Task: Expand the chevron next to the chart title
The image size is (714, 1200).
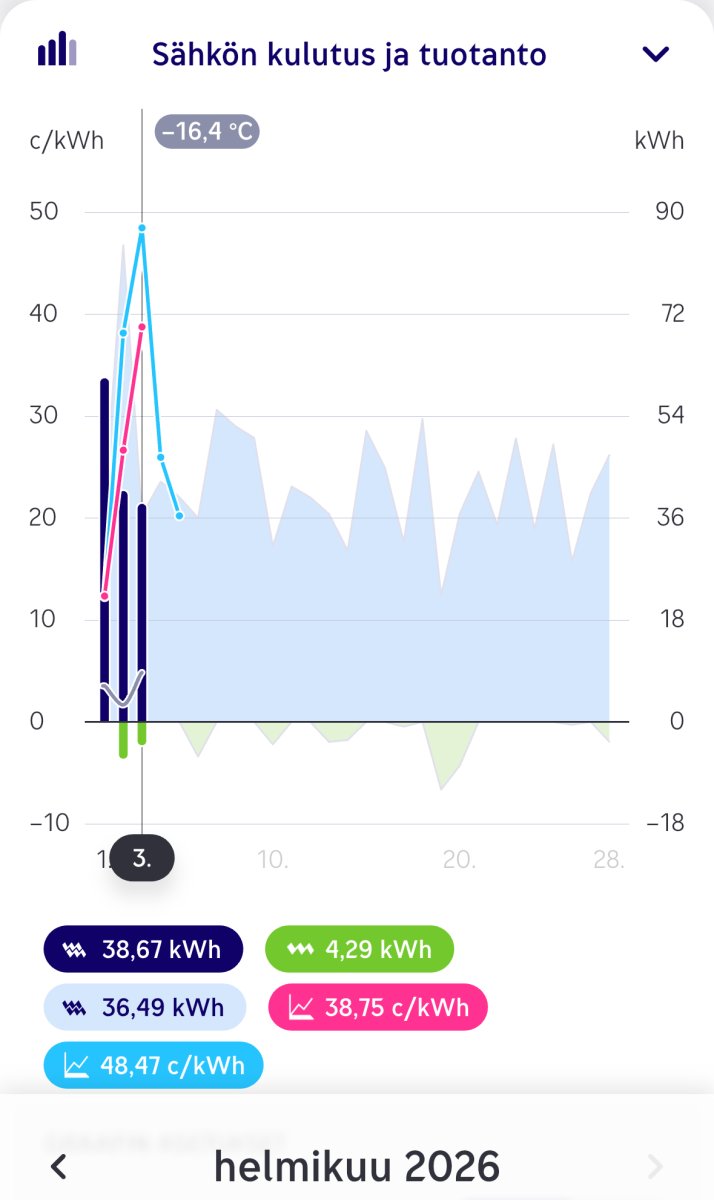Action: coord(656,54)
